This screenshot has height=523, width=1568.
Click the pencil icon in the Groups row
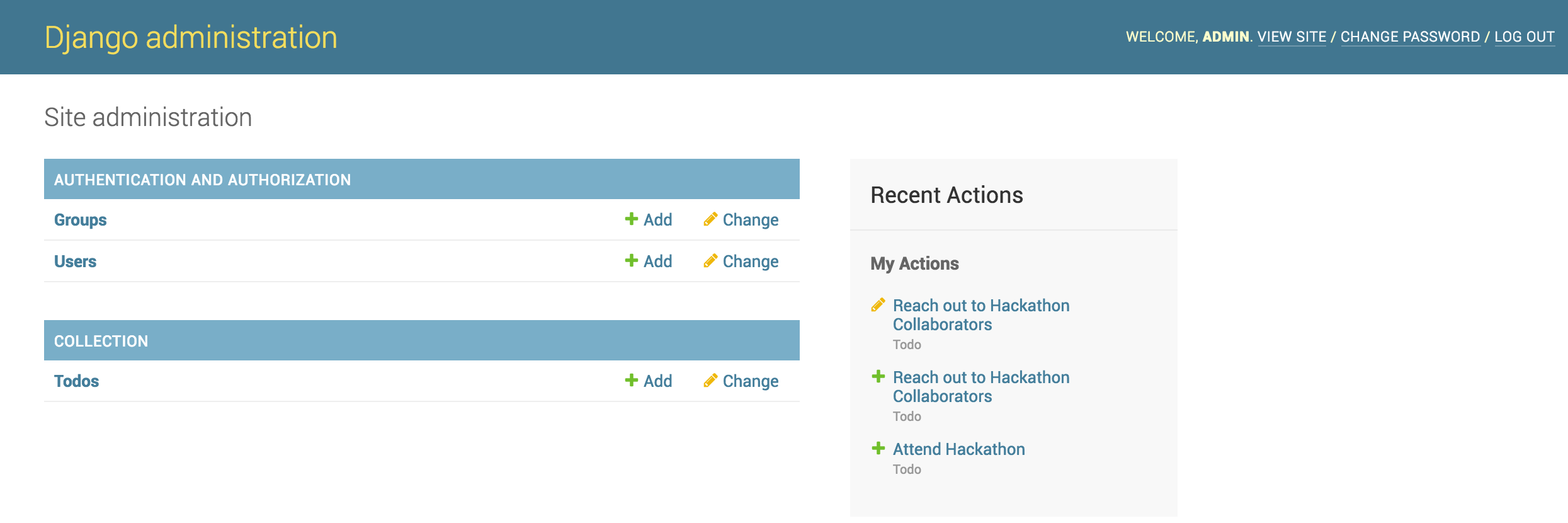coord(710,219)
